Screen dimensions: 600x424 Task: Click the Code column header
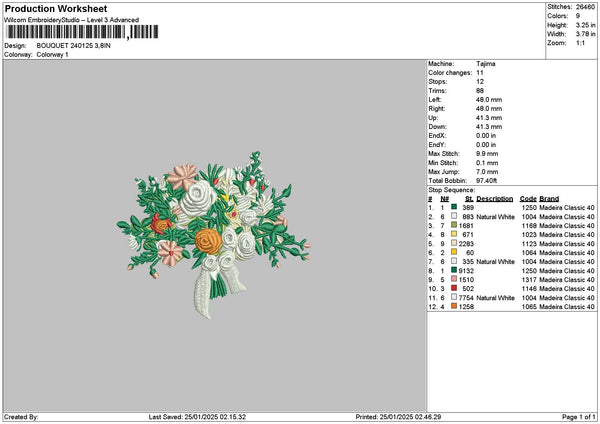[528, 198]
